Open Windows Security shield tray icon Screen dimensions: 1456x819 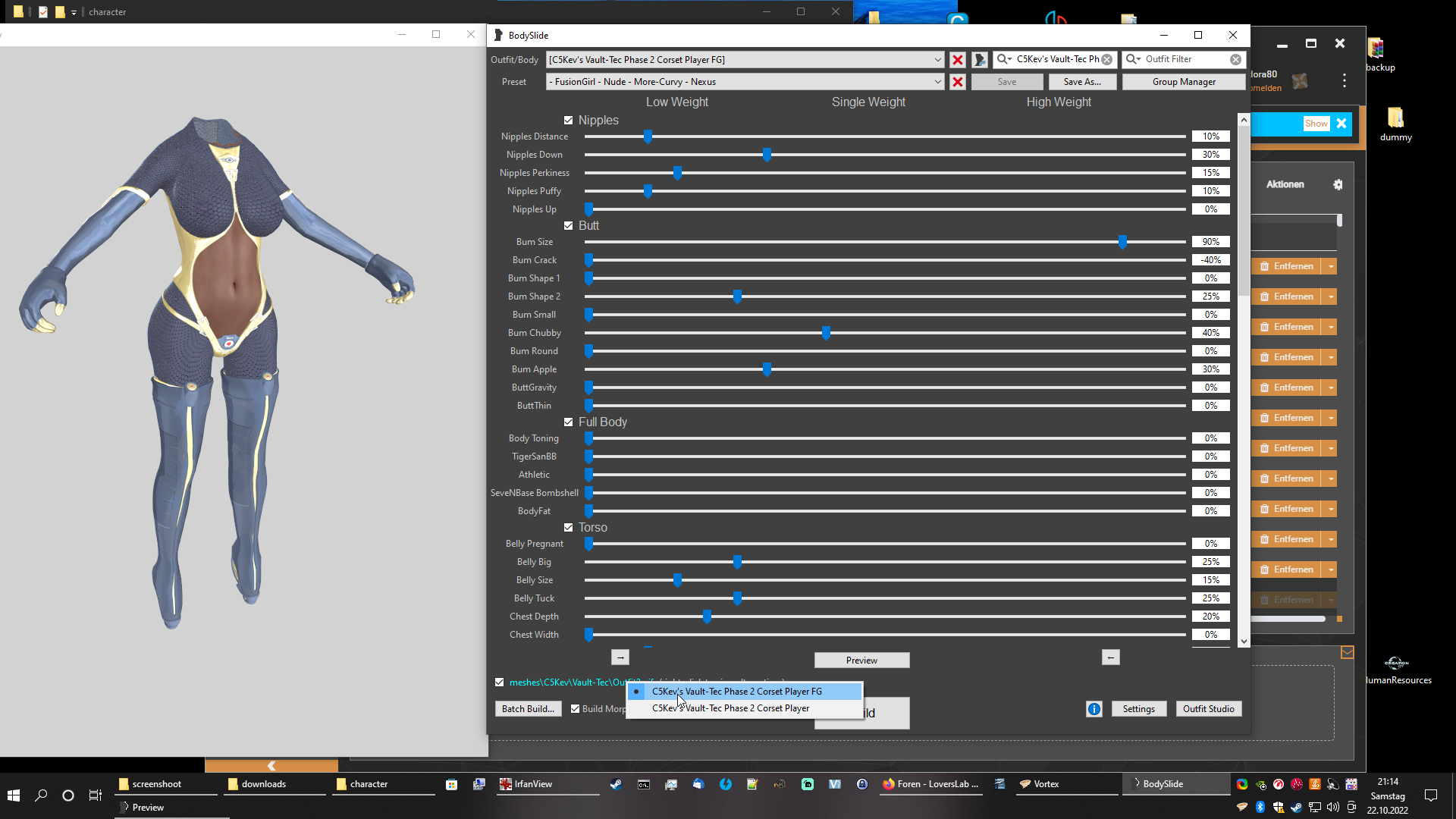tap(1279, 807)
